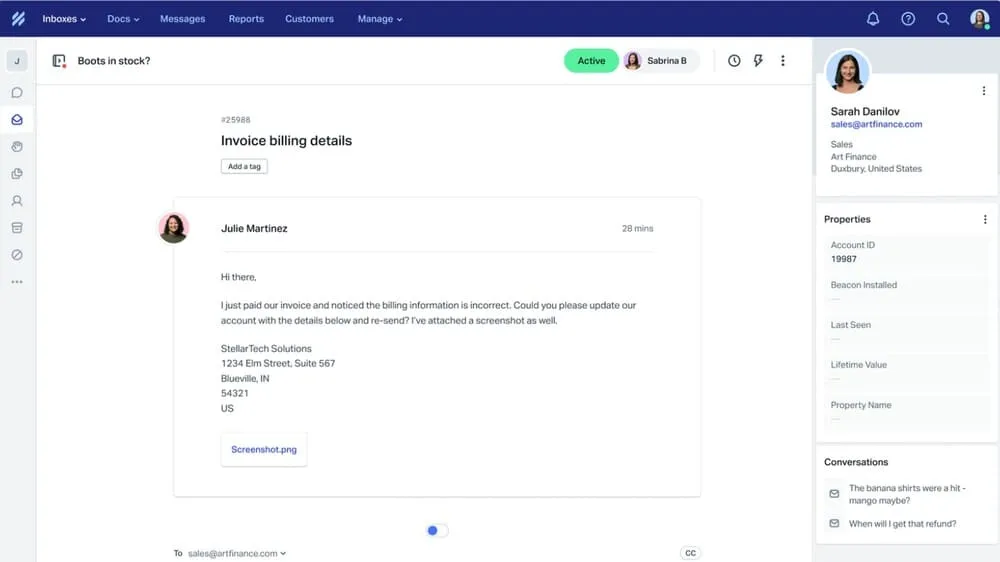The image size is (1000, 562).
Task: Open Properties panel options vertical dots
Action: tap(985, 219)
